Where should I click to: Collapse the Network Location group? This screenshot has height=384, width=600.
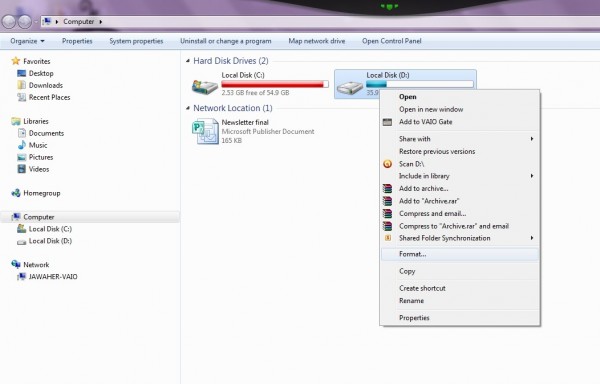(x=188, y=108)
